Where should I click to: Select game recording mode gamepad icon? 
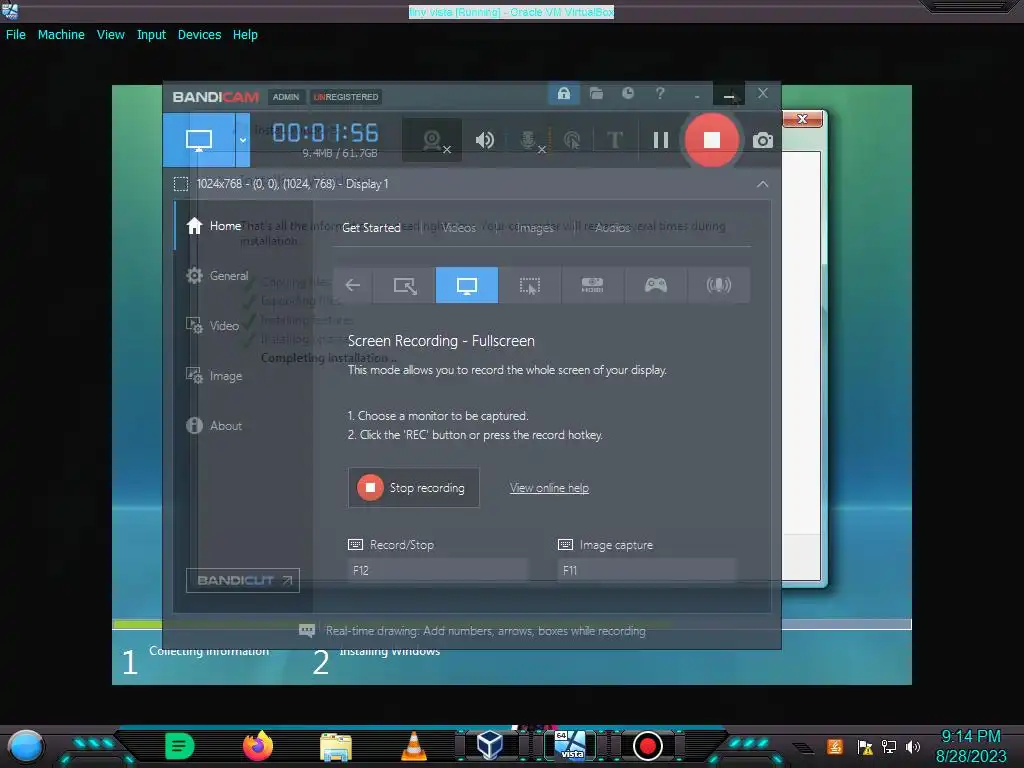pyautogui.click(x=655, y=285)
